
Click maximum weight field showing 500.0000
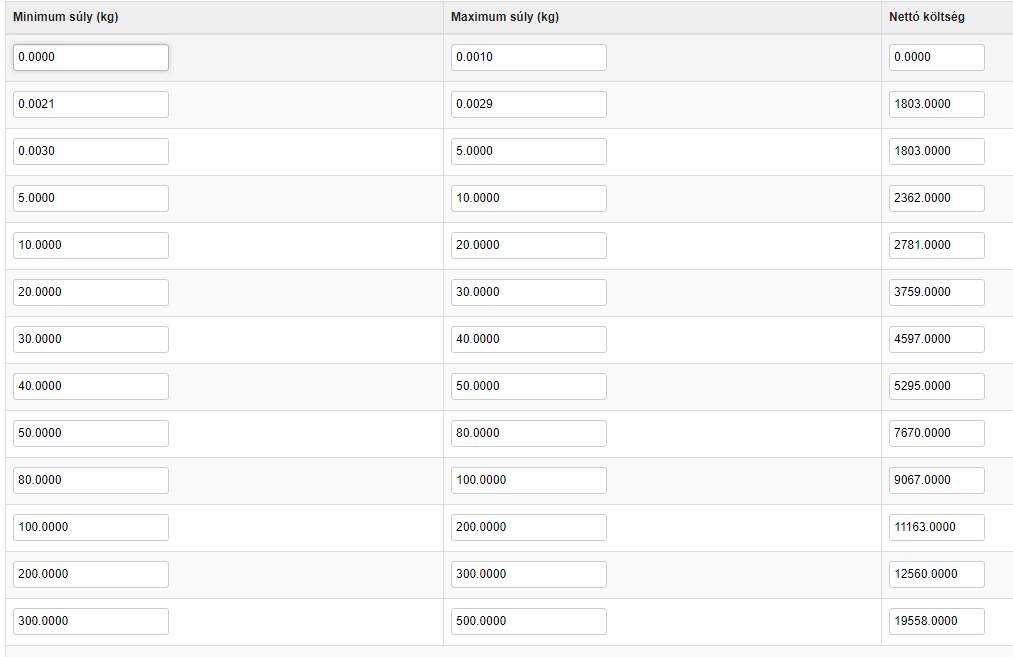tap(528, 621)
